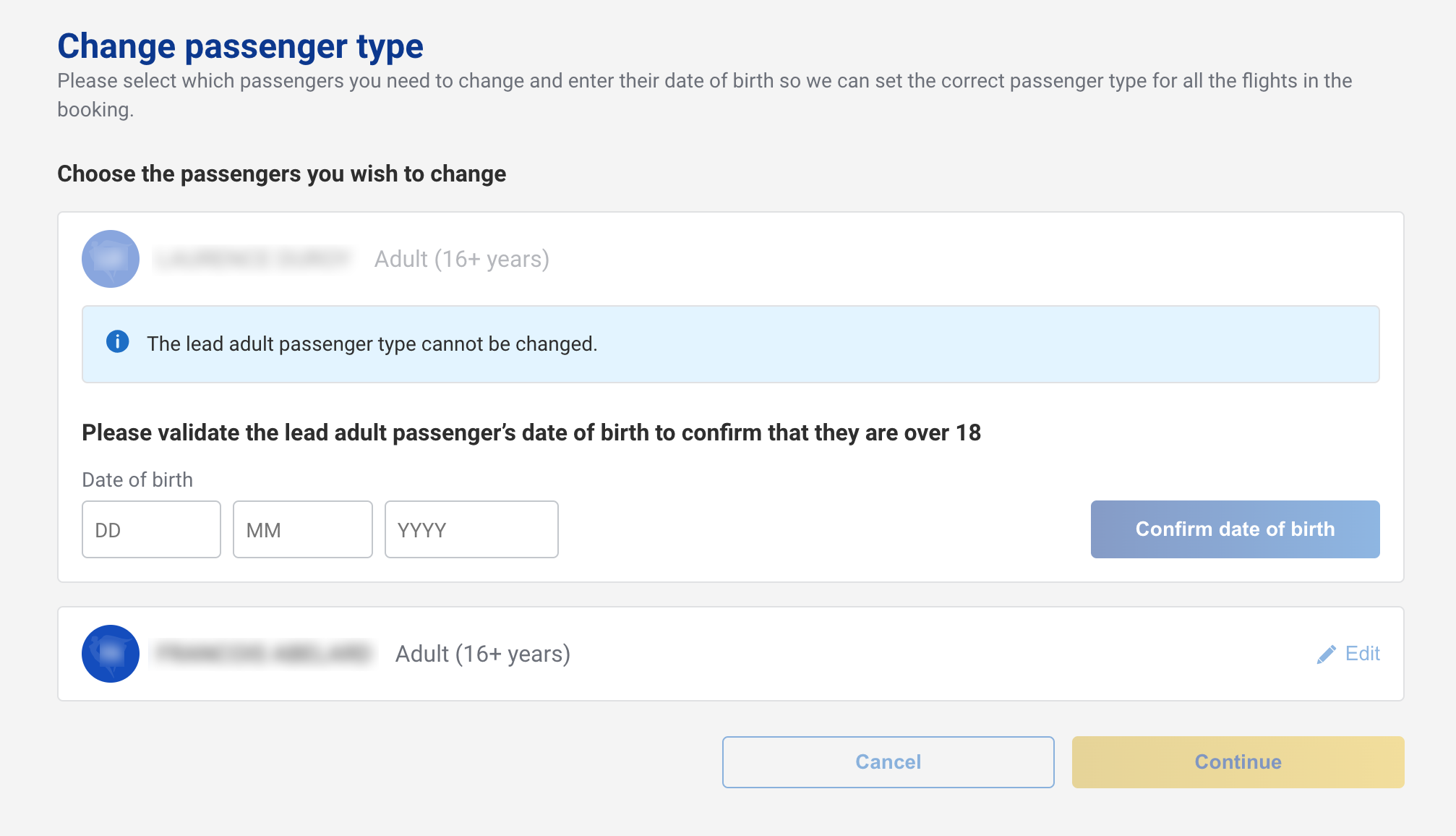Cancel the passenger type change
Viewport: 1456px width, 836px height.
click(888, 762)
